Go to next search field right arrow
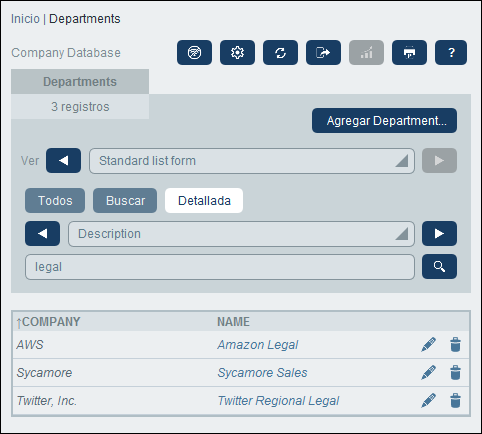482x434 pixels. click(x=439, y=234)
